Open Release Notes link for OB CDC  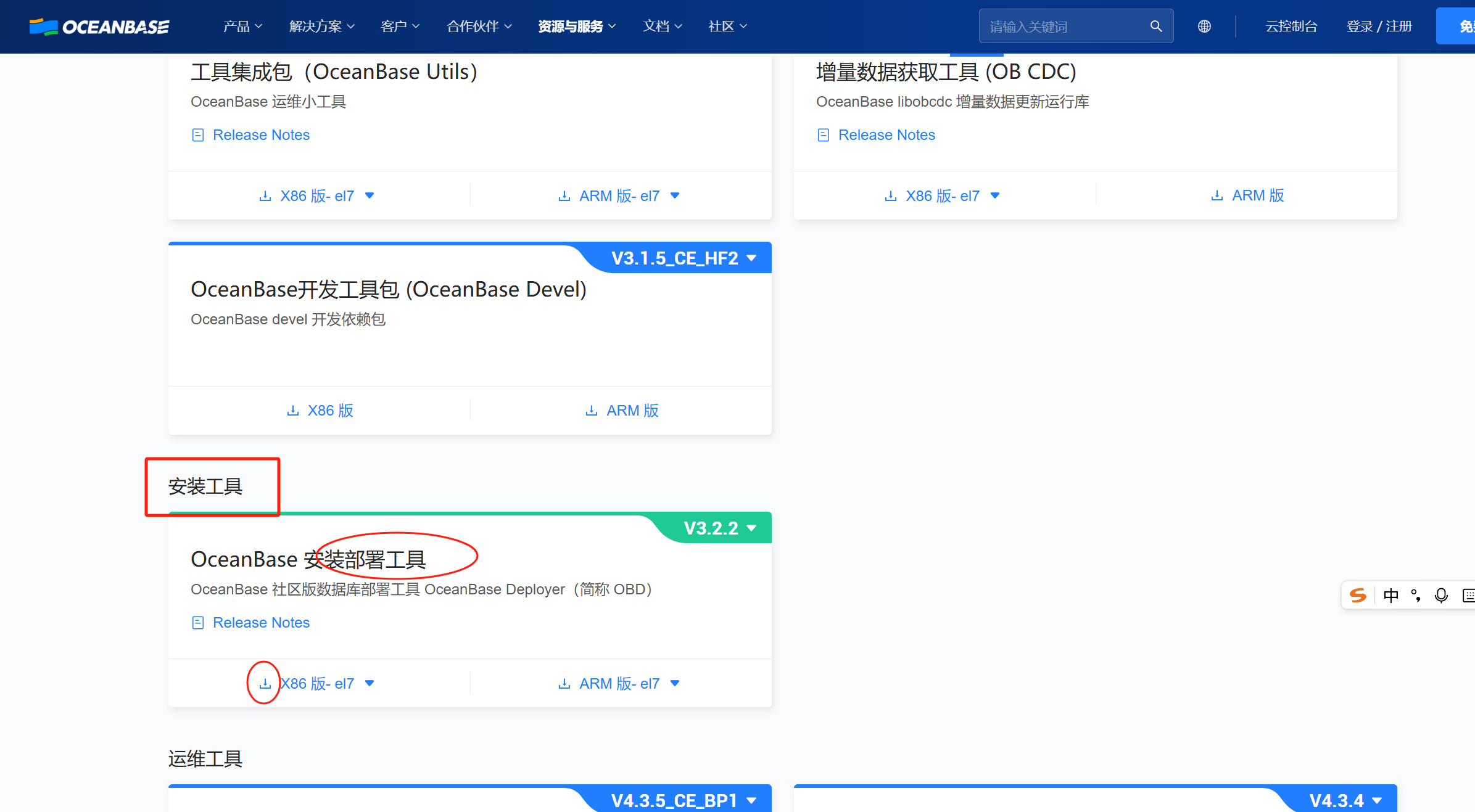[x=886, y=135]
